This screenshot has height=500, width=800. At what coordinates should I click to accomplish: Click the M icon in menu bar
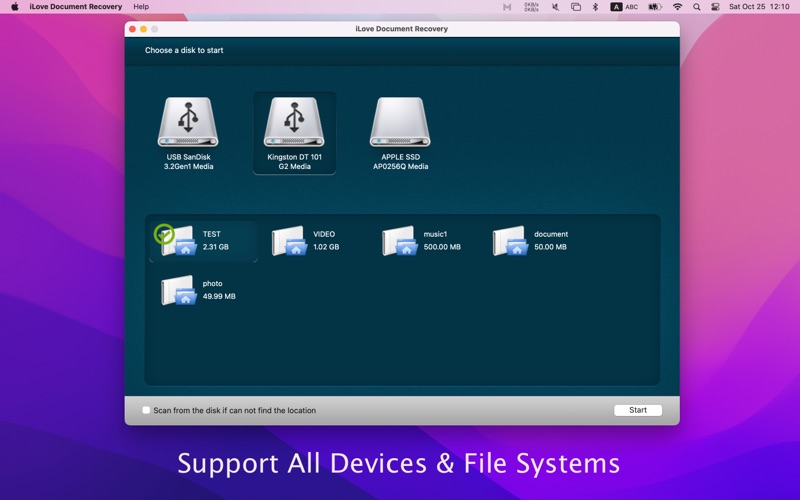507,7
